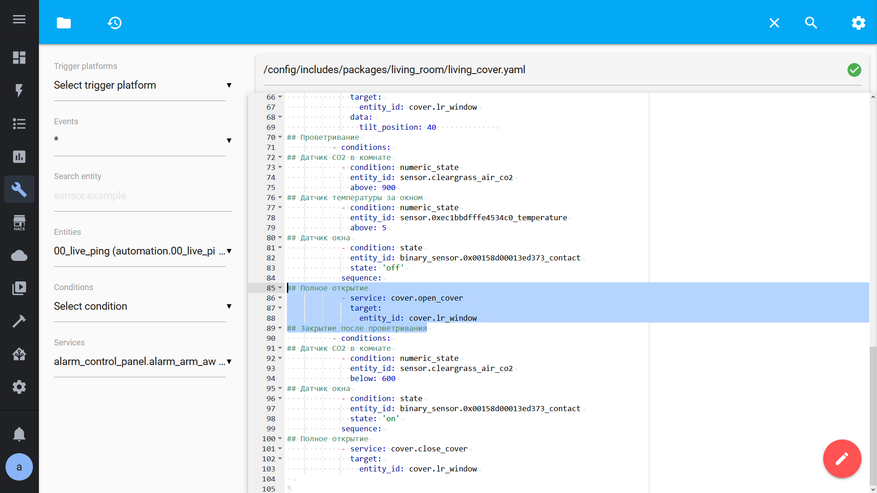Click the git history clock icon
The height and width of the screenshot is (493, 877).
click(x=115, y=23)
